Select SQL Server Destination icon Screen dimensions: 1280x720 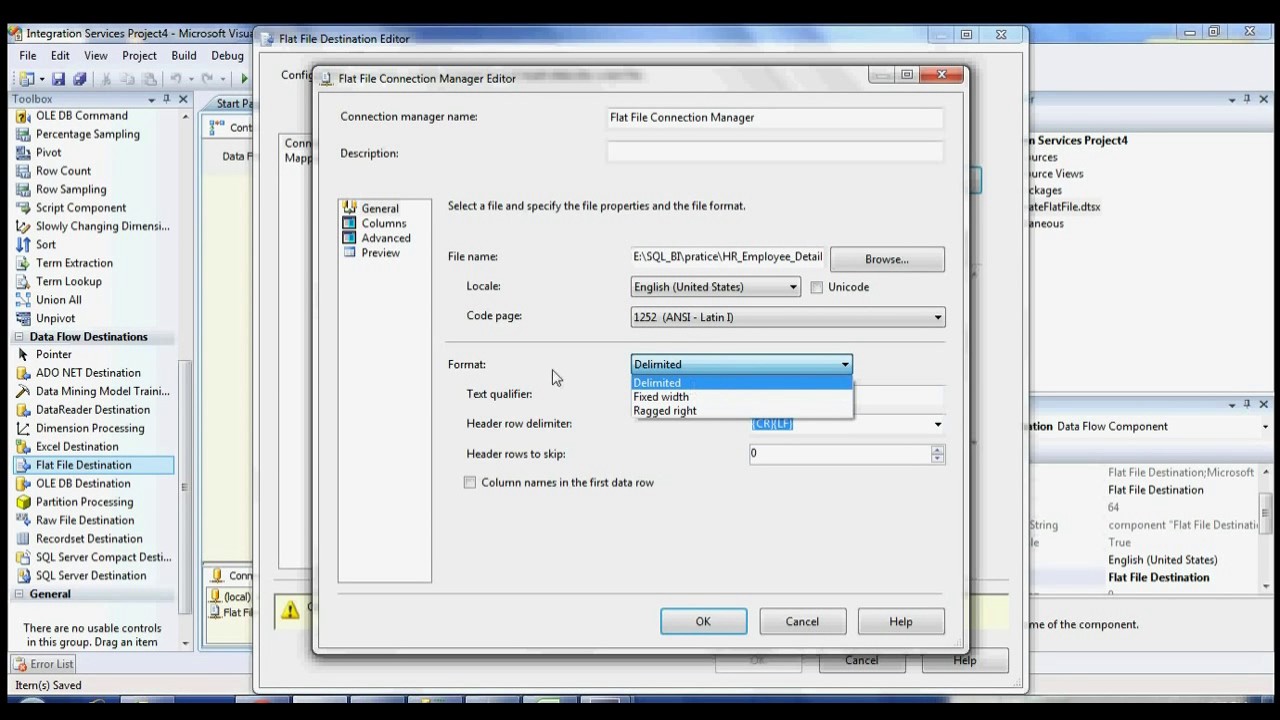point(24,576)
